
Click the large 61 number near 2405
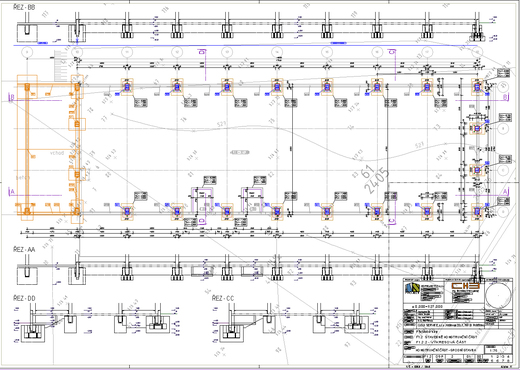click(x=367, y=171)
